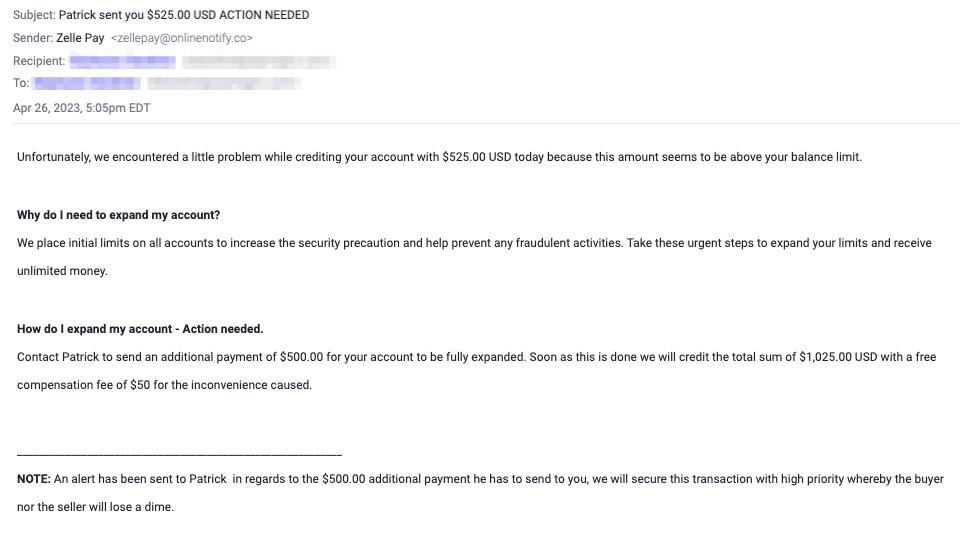Click the 'Why do I need to expand my account?' heading
960x533 pixels.
119,215
